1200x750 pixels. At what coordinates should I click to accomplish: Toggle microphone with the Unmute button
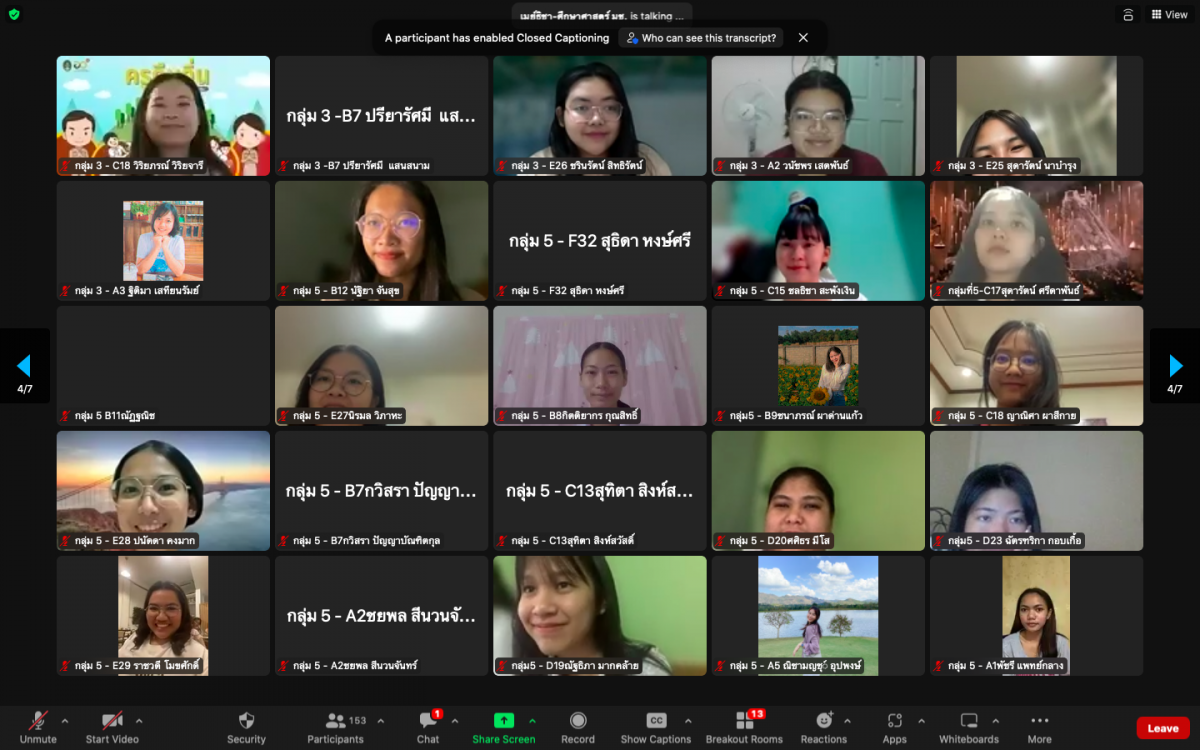click(38, 727)
